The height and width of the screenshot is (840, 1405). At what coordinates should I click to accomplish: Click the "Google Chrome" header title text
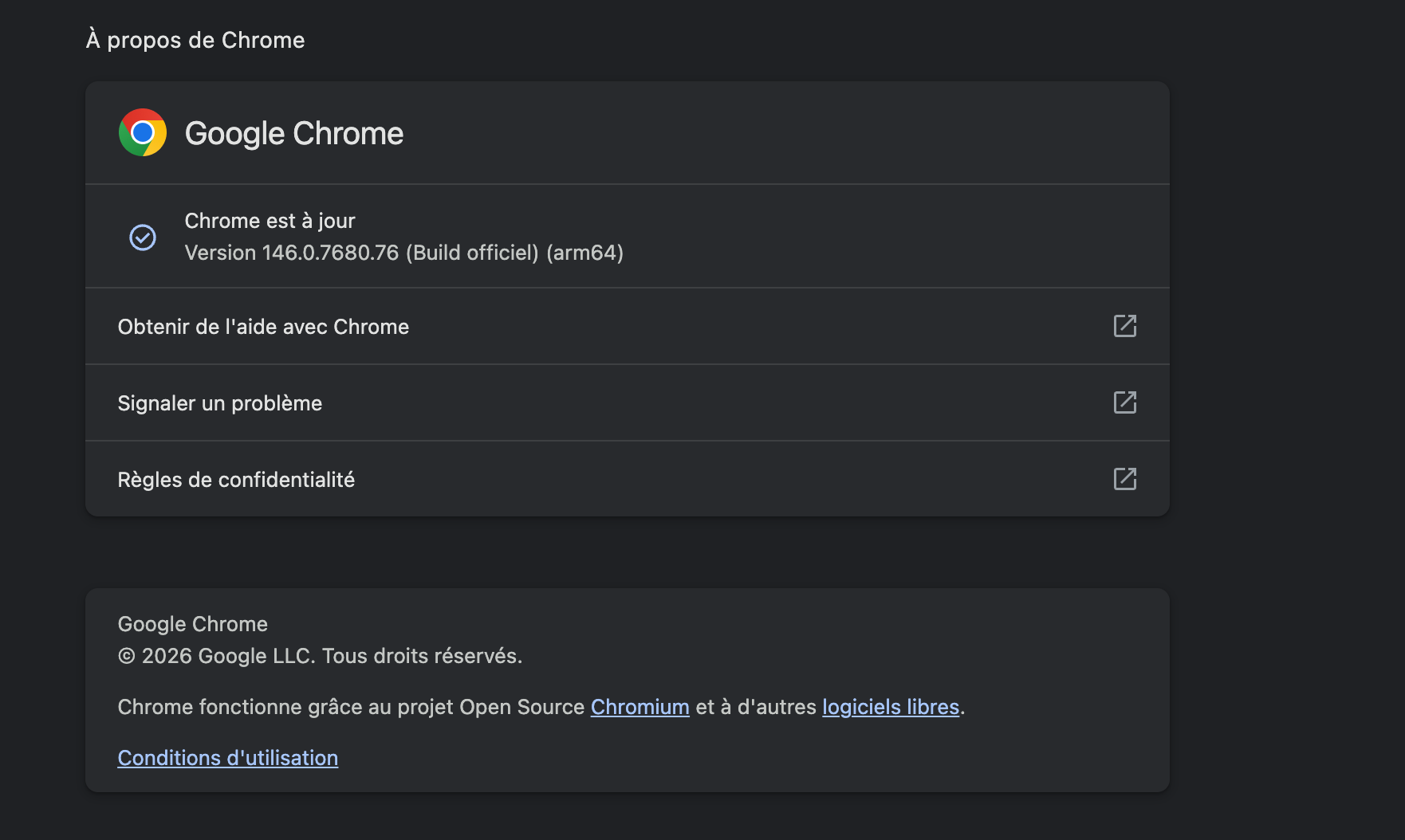[294, 132]
